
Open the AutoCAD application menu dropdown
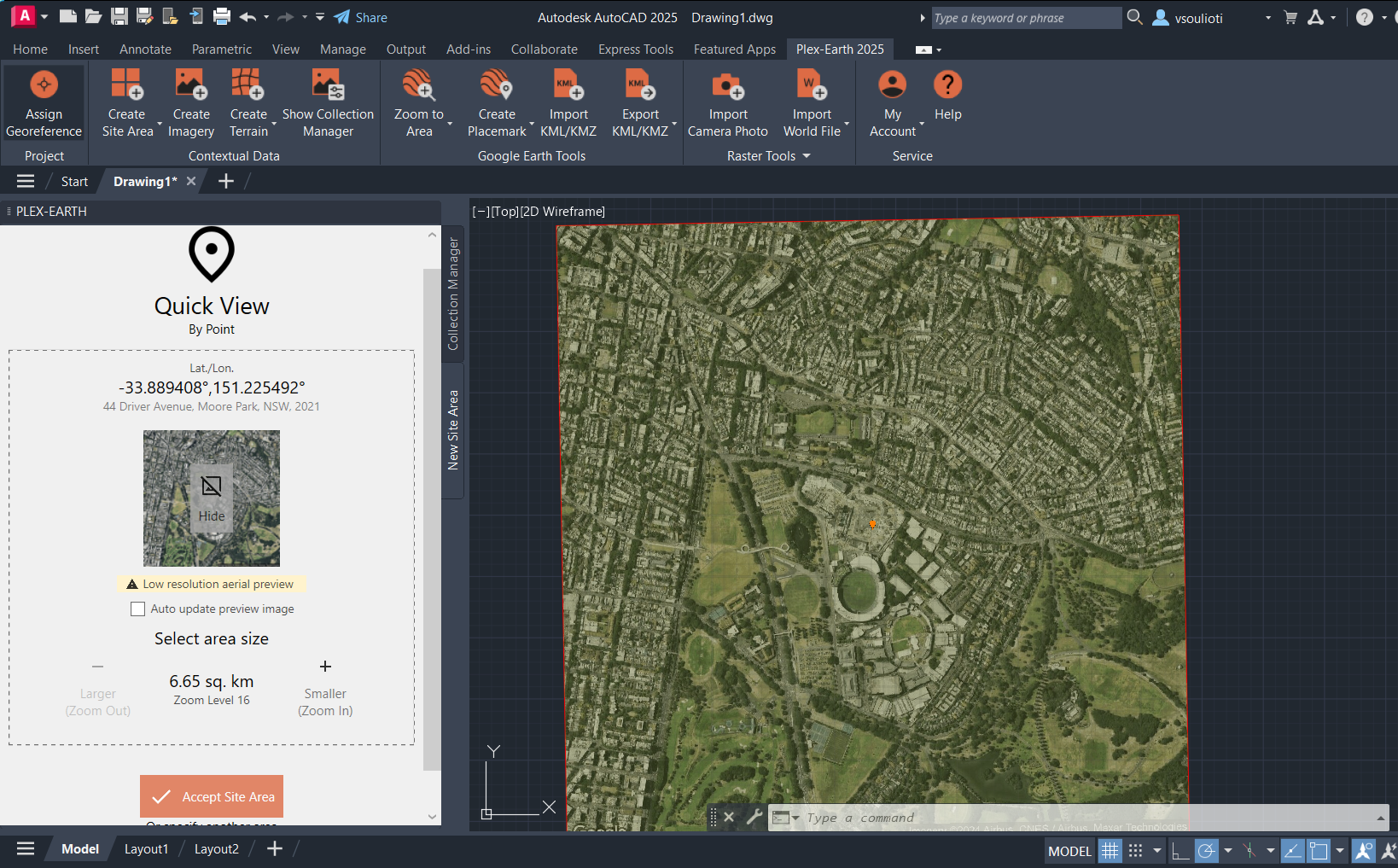point(44,16)
